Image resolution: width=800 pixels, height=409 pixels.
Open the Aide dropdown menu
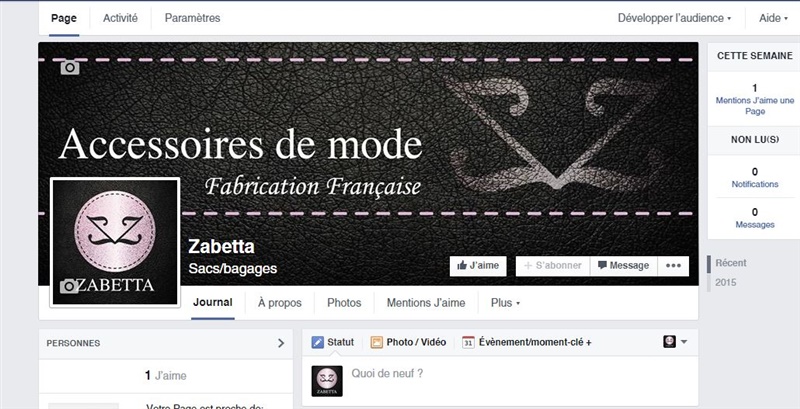773,18
